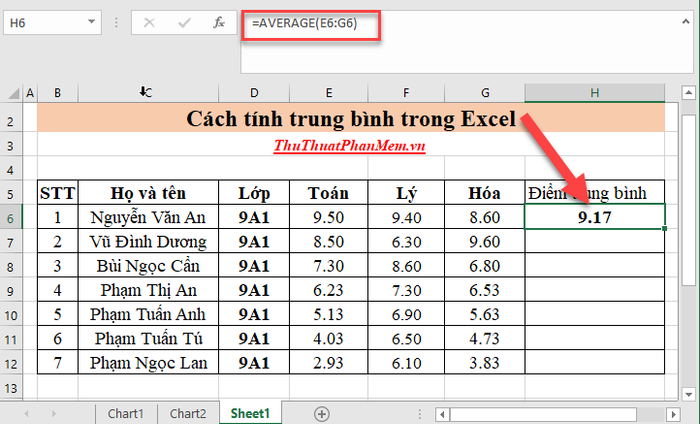Viewport: 700px width, 424px height.
Task: Click cell 'Phạm Ngọc Lan'
Action: (x=148, y=362)
